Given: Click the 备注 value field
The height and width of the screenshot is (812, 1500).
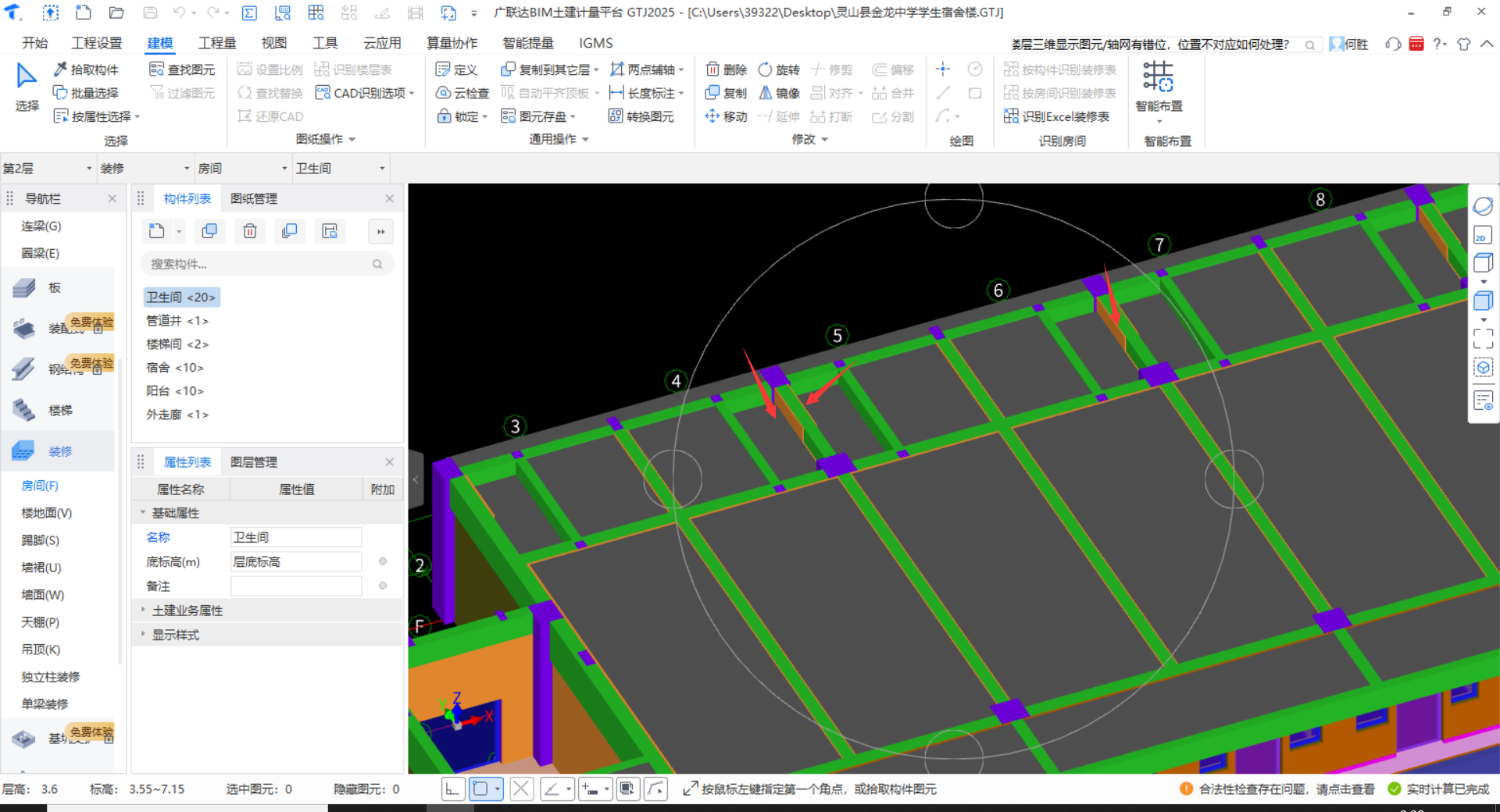Looking at the screenshot, I should point(296,586).
